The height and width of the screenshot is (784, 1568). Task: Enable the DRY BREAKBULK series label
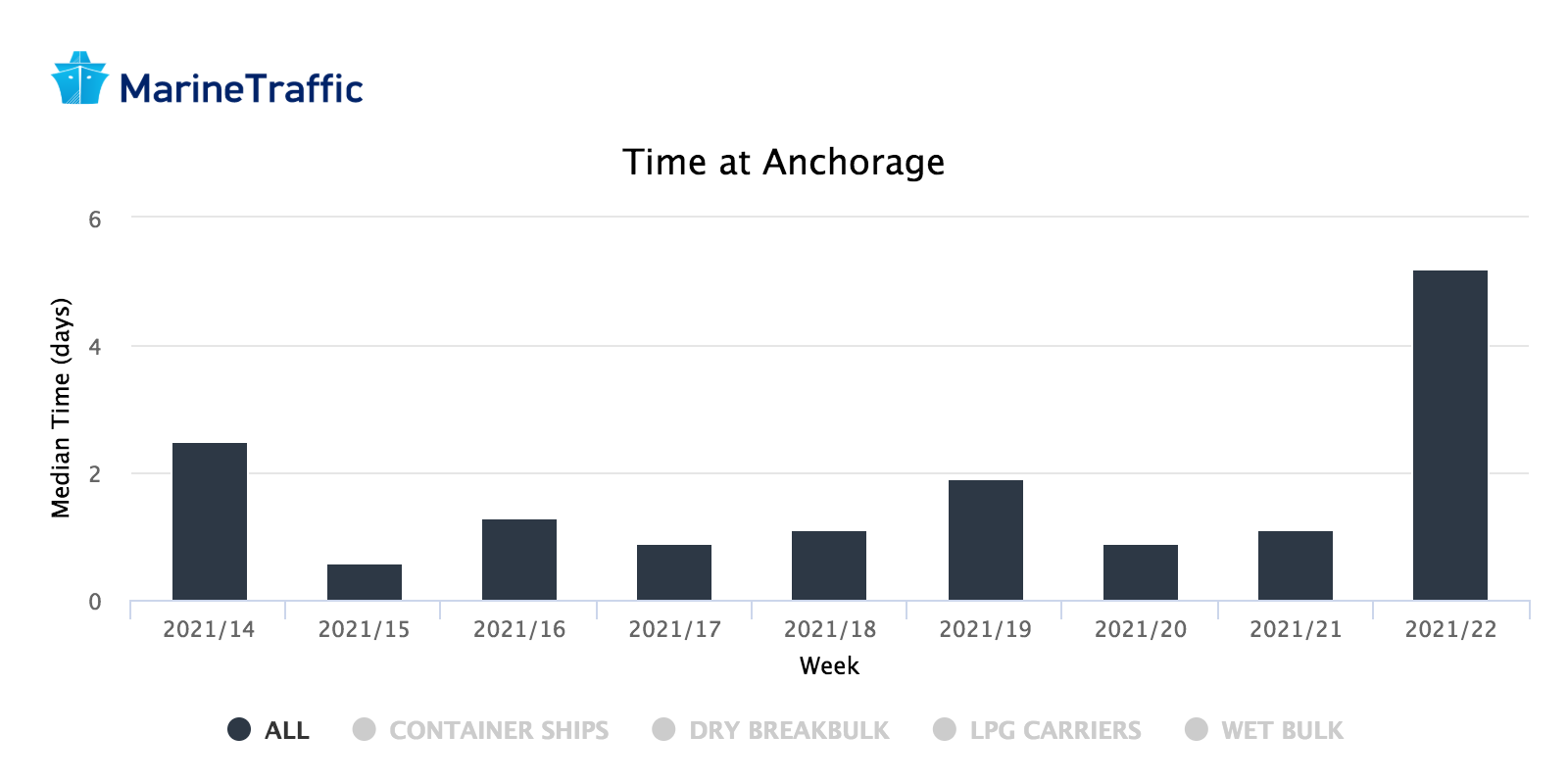[789, 730]
